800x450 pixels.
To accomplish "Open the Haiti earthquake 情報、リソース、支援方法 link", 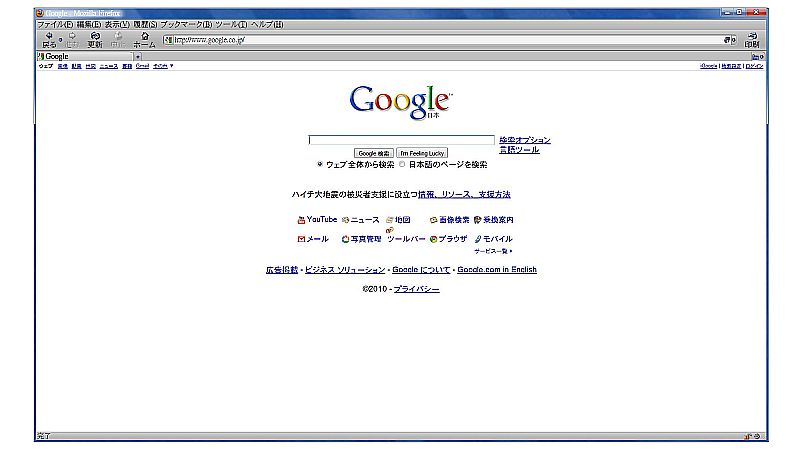I will point(464,194).
